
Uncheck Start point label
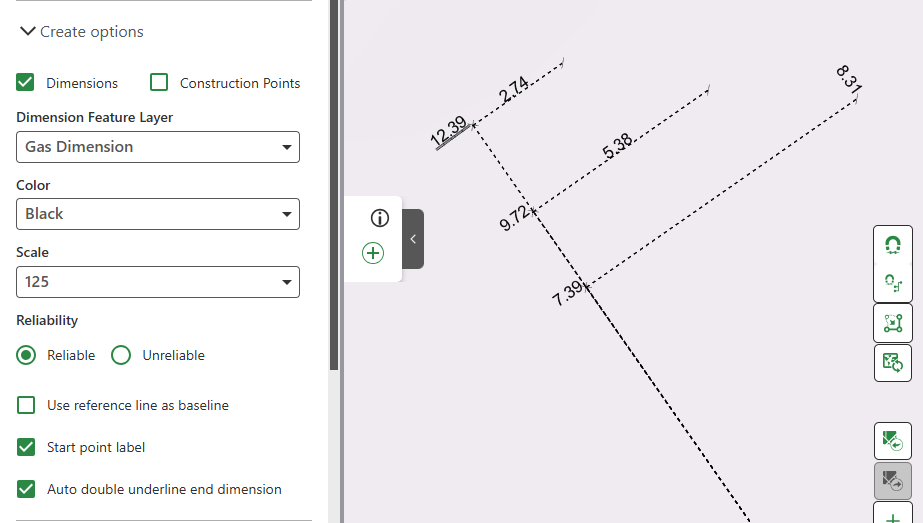pyautogui.click(x=26, y=447)
